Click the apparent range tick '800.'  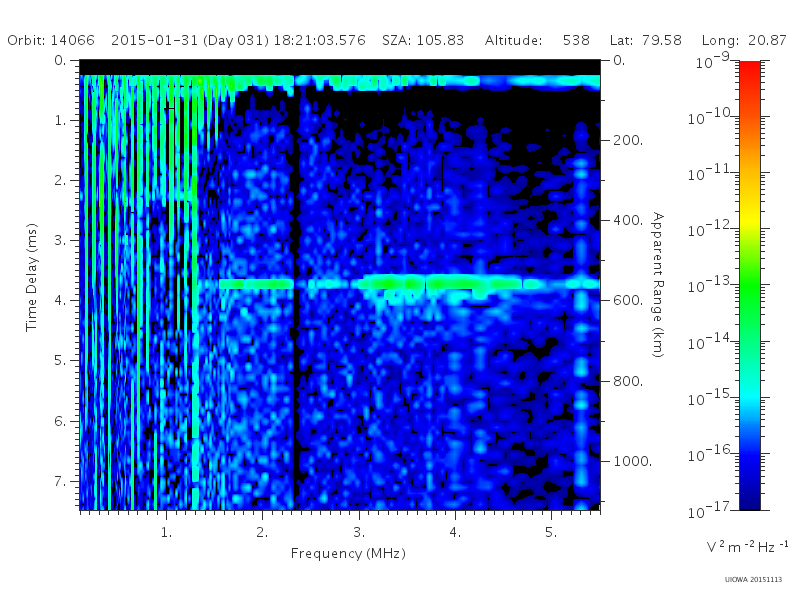[628, 381]
